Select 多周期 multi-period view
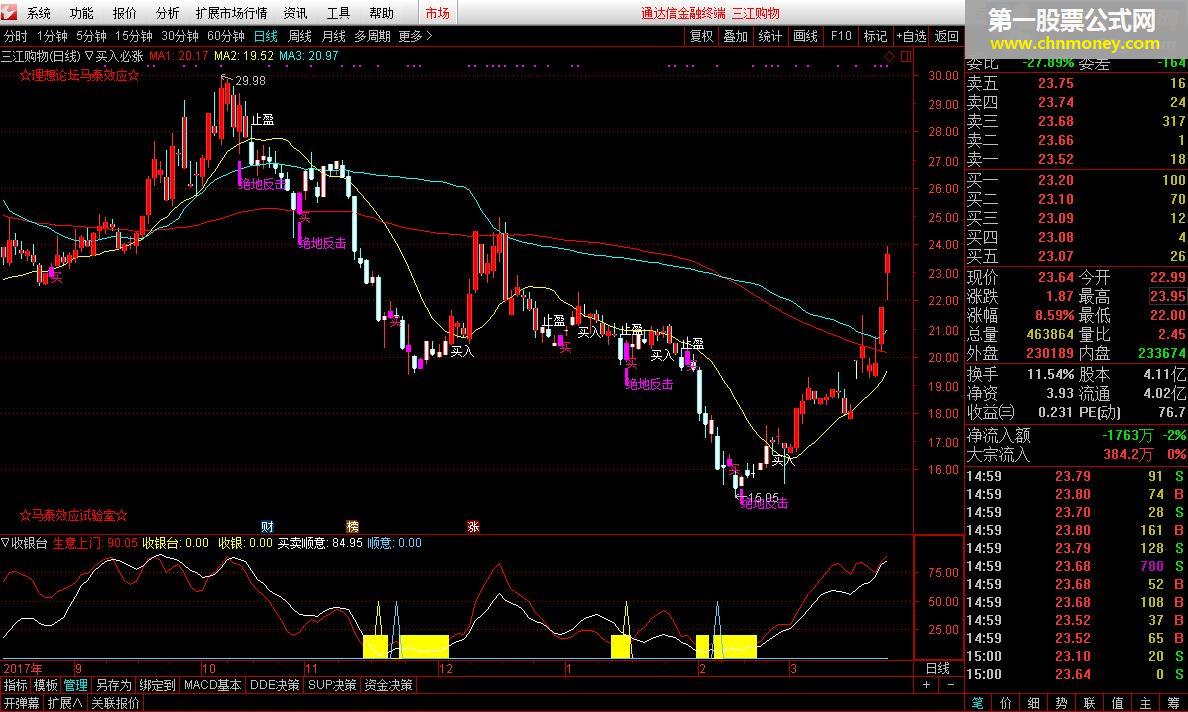This screenshot has height=712, width=1188. (373, 36)
